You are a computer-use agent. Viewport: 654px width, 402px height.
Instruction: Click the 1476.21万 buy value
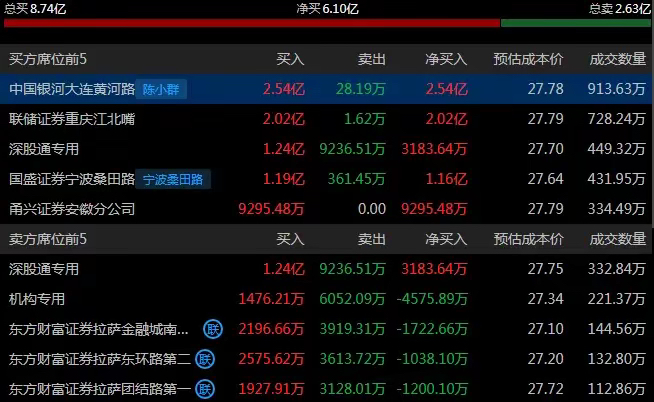[x=271, y=299]
